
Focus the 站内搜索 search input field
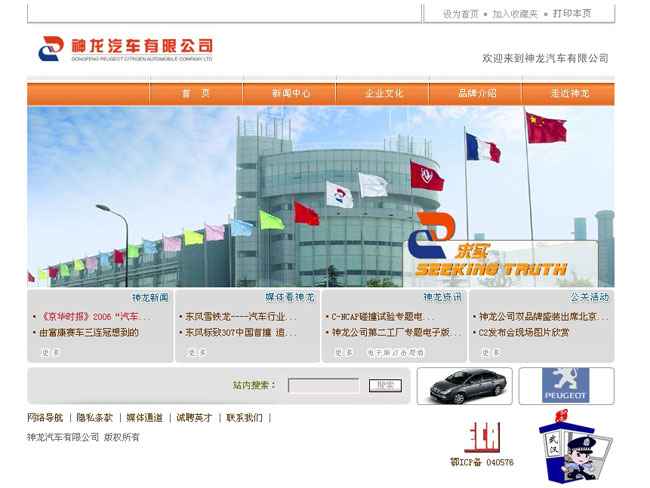click(323, 385)
